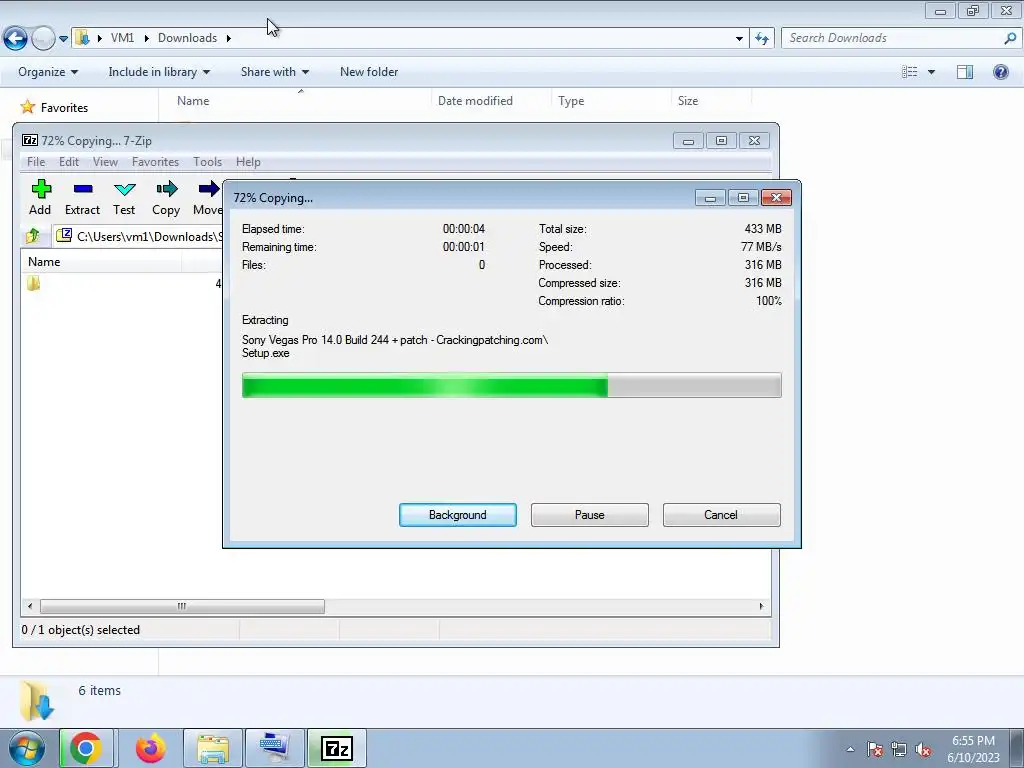Expand the VM1 breadcrumb arrow
1024x768 pixels.
point(146,38)
